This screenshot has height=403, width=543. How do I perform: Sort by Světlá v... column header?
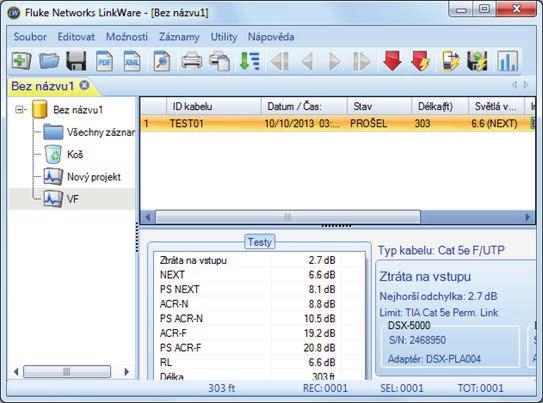coord(497,106)
